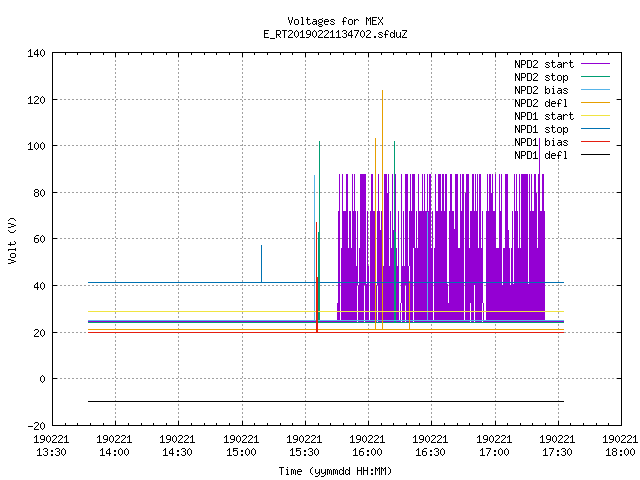This screenshot has width=640, height=480.
Task: Click light blue line sample for NPD2 bias
Action: coord(595,89)
